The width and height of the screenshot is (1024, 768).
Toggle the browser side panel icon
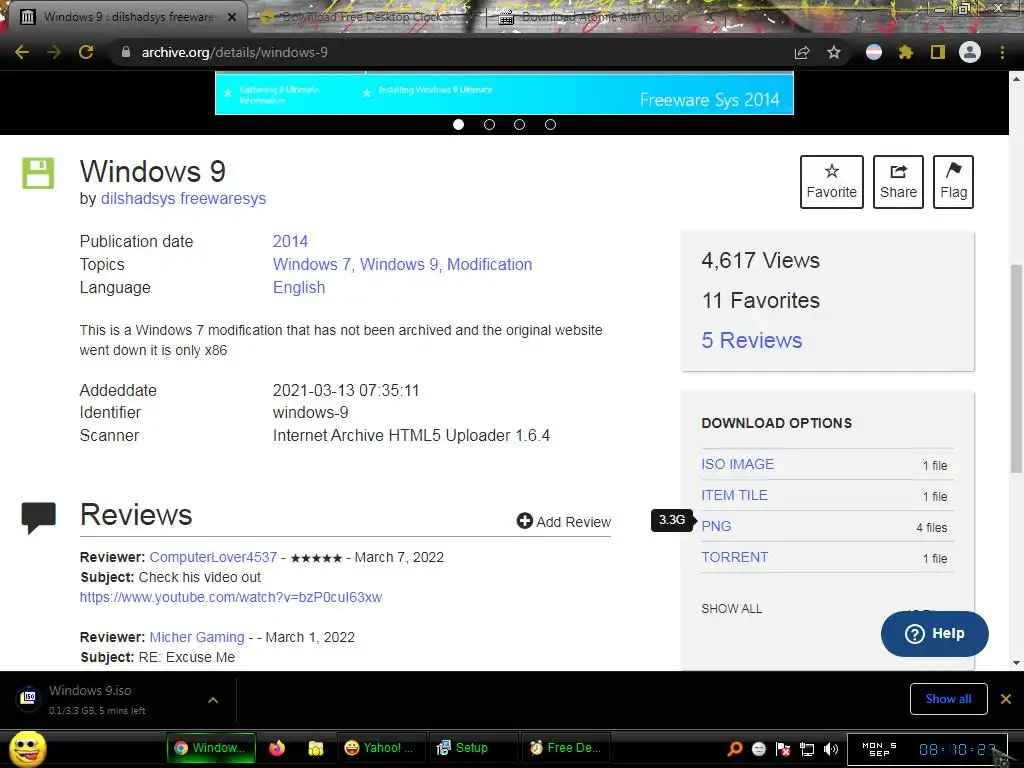[x=938, y=52]
